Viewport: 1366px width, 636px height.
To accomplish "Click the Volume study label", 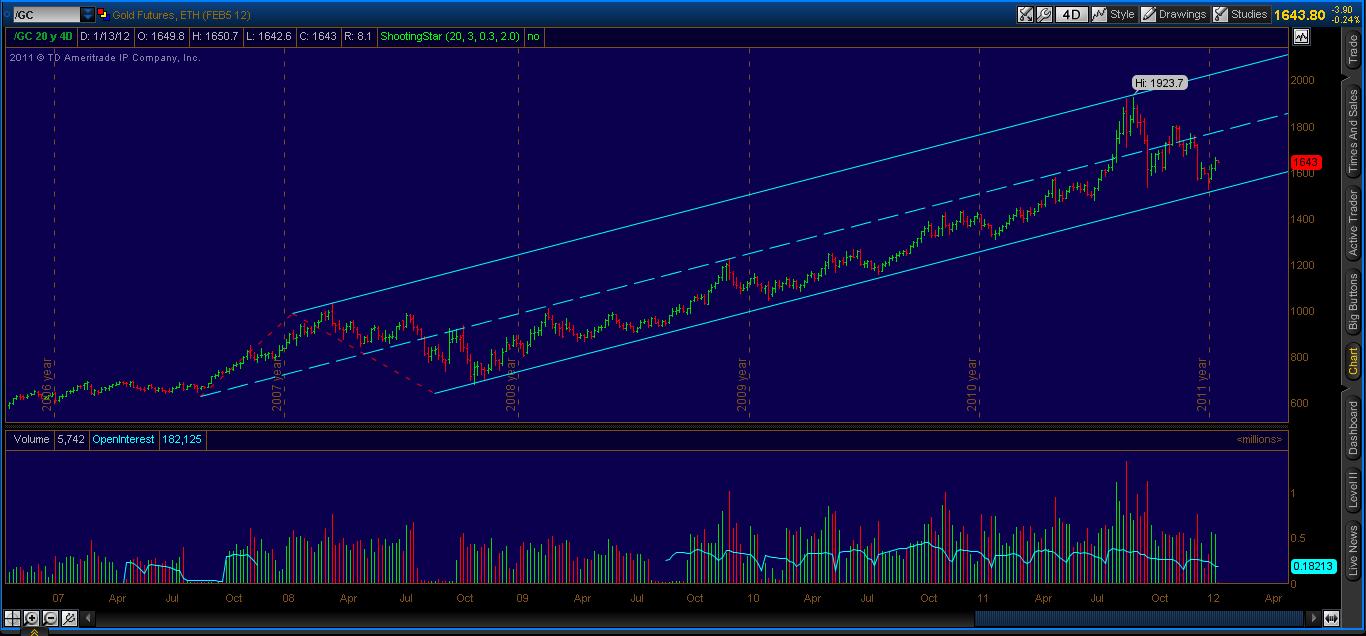I will (31, 439).
